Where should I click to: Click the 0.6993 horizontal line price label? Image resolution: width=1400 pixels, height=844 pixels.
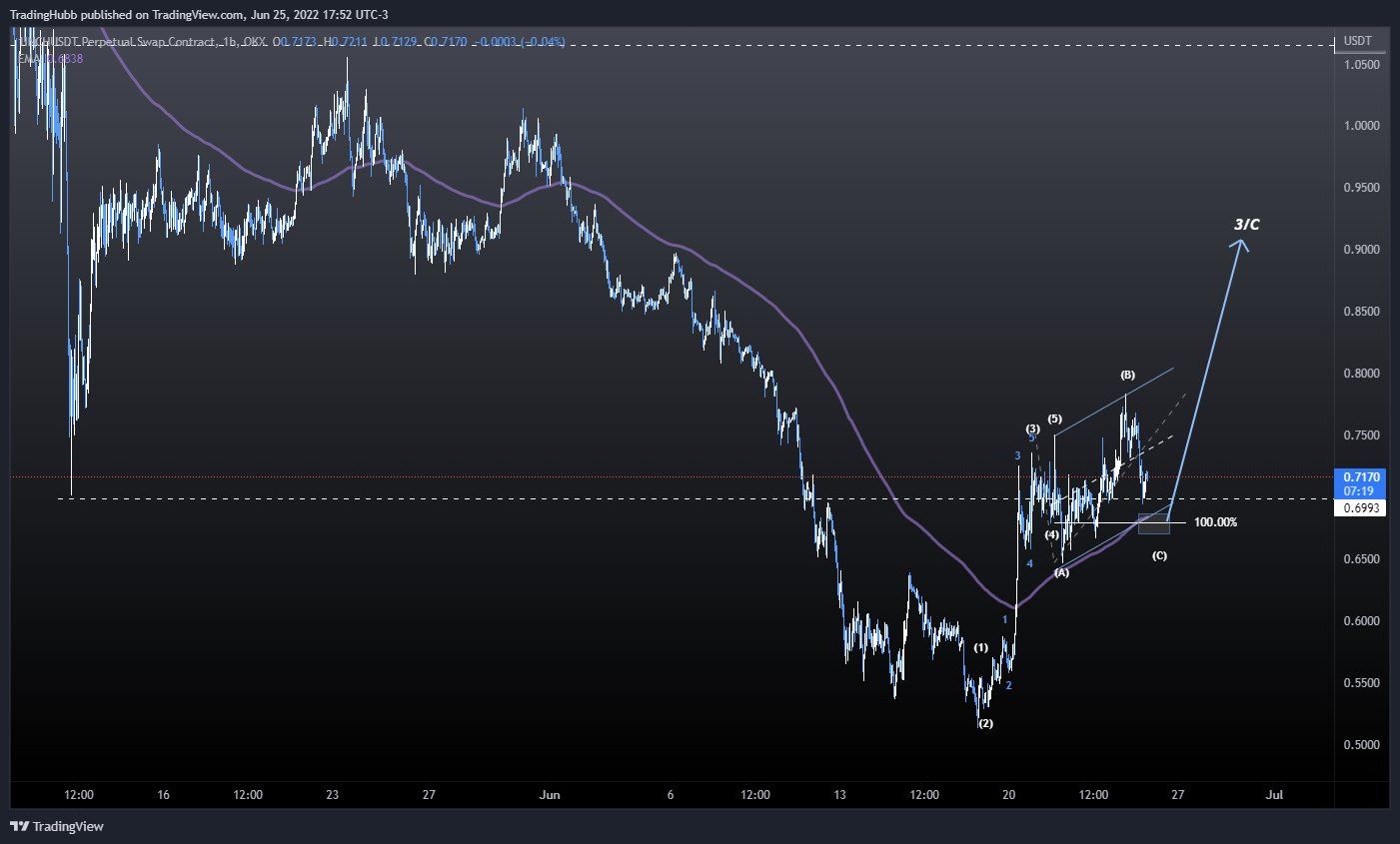(1360, 508)
